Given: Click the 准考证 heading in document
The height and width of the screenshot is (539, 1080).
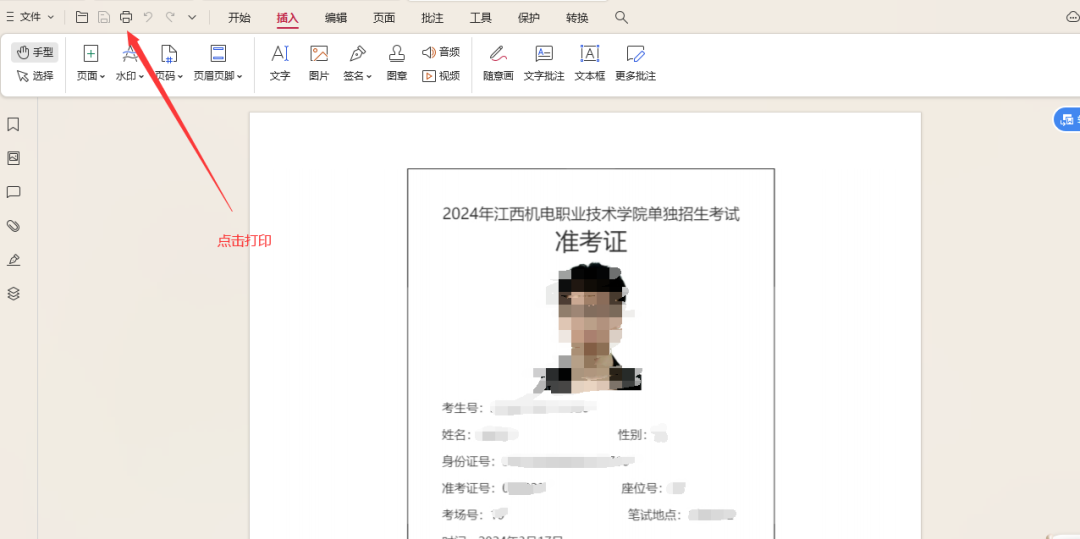Looking at the screenshot, I should point(591,242).
